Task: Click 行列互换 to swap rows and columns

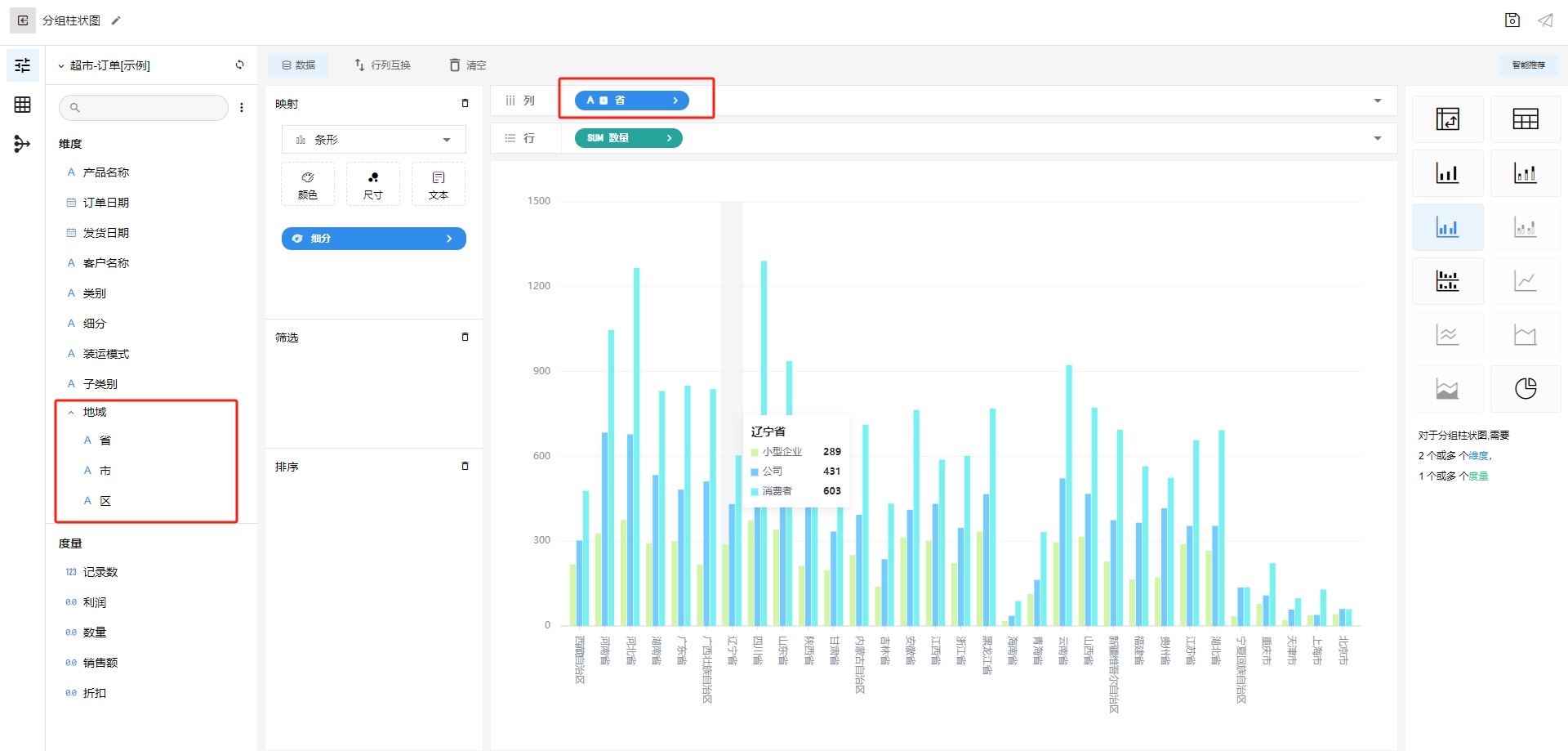Action: tap(383, 65)
